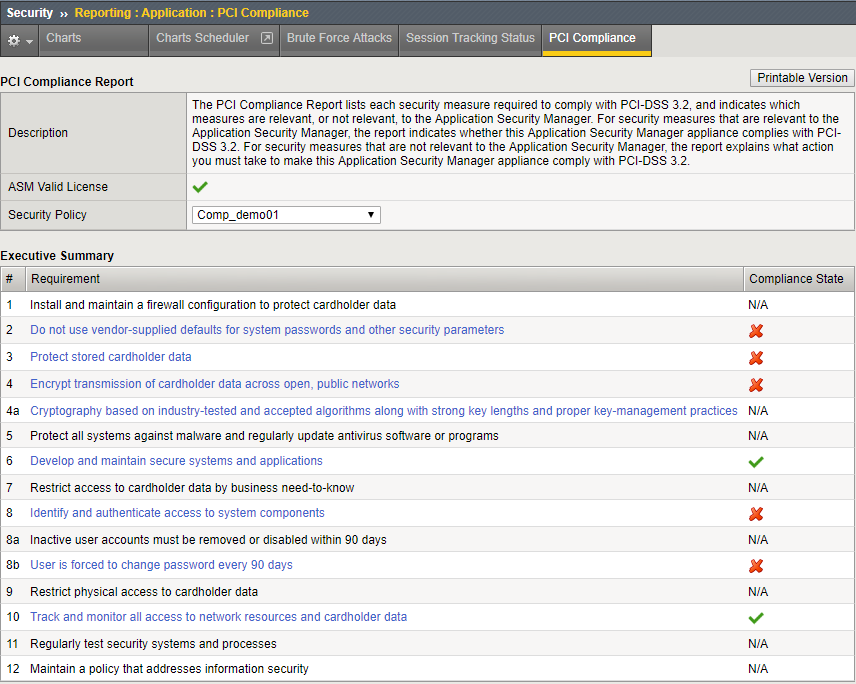This screenshot has height=684, width=856.
Task: Click row number 4a cell
Action: point(13,411)
